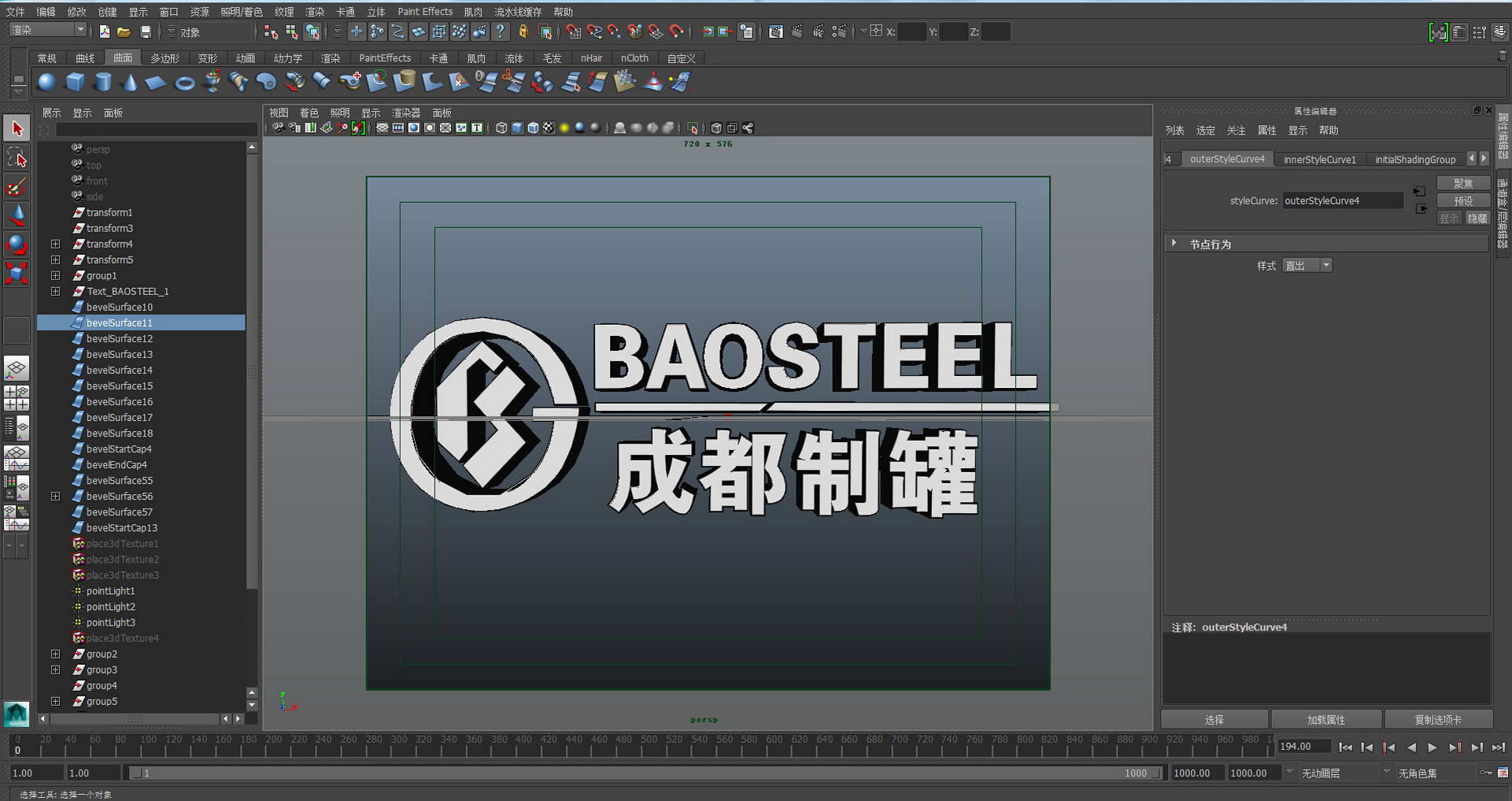Select the Paint Selection tool in toolbox

pos(17,186)
